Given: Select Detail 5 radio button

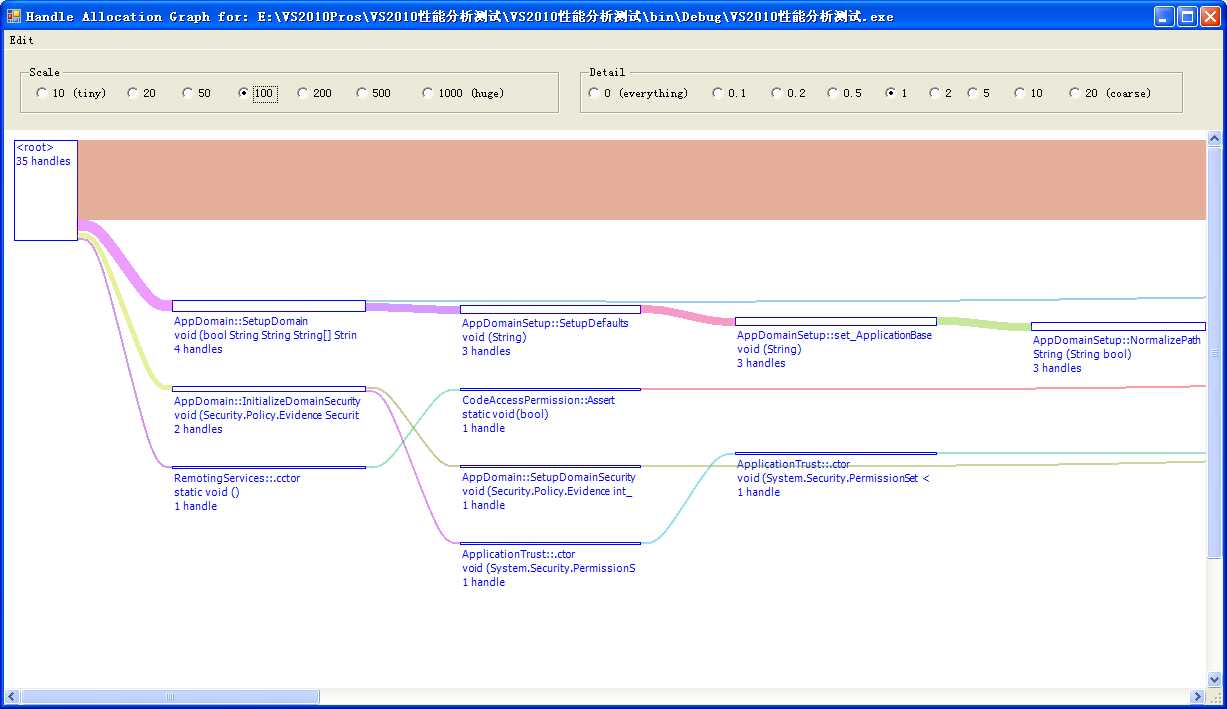Looking at the screenshot, I should pos(978,93).
